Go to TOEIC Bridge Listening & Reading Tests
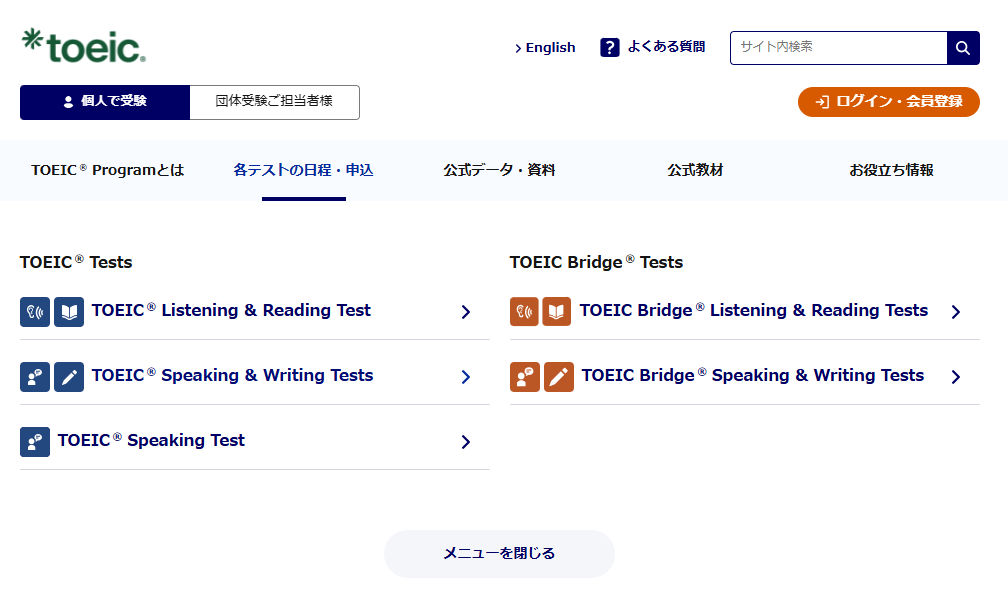This screenshot has width=1008, height=595. click(x=754, y=310)
